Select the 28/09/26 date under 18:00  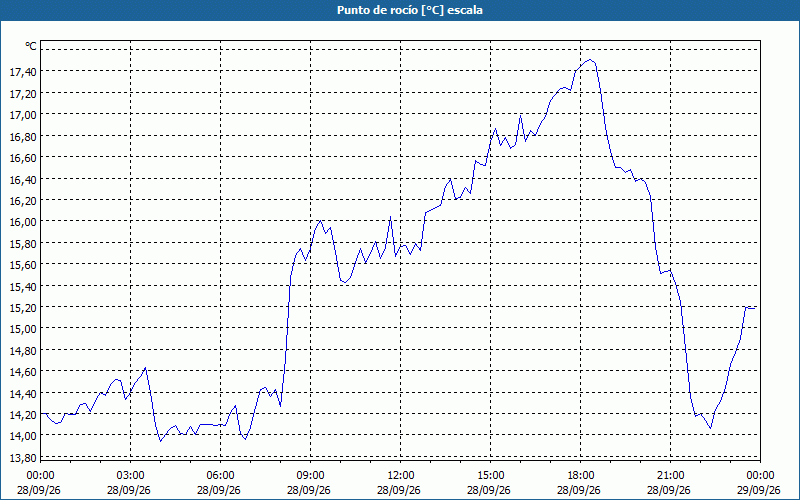tap(579, 490)
